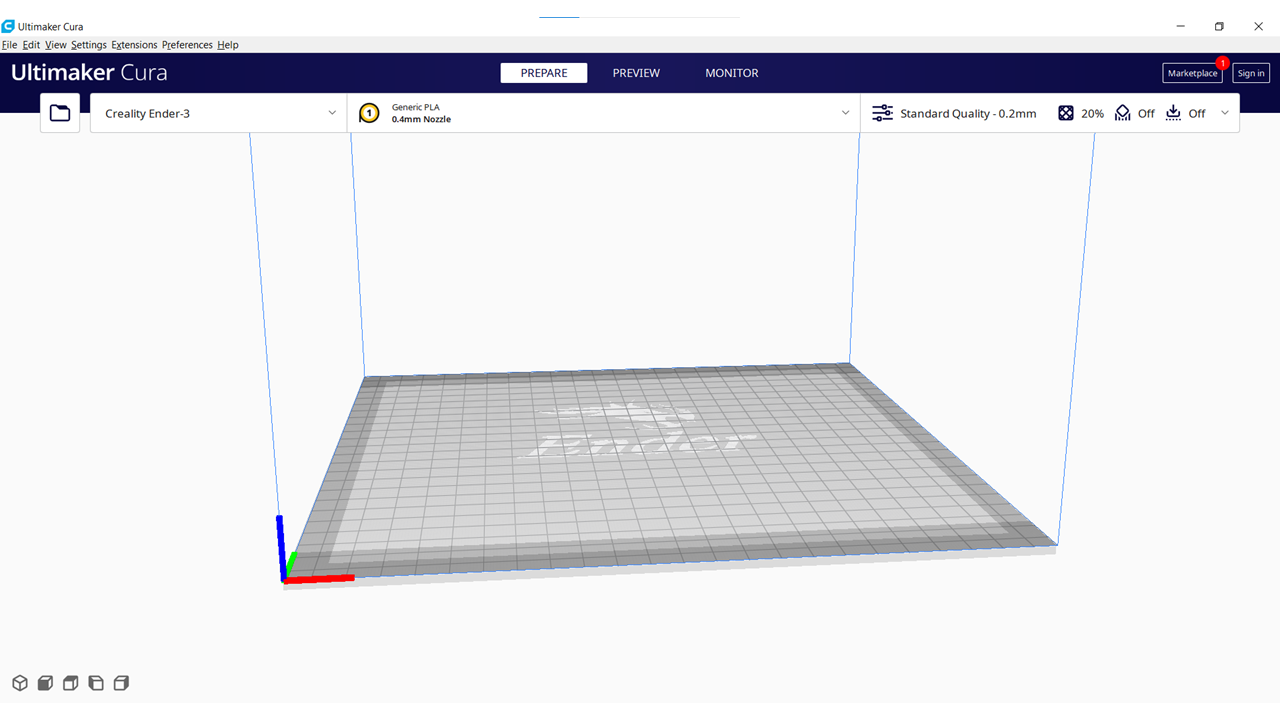Open the Edit menu
This screenshot has height=720, width=1280.
pos(32,45)
